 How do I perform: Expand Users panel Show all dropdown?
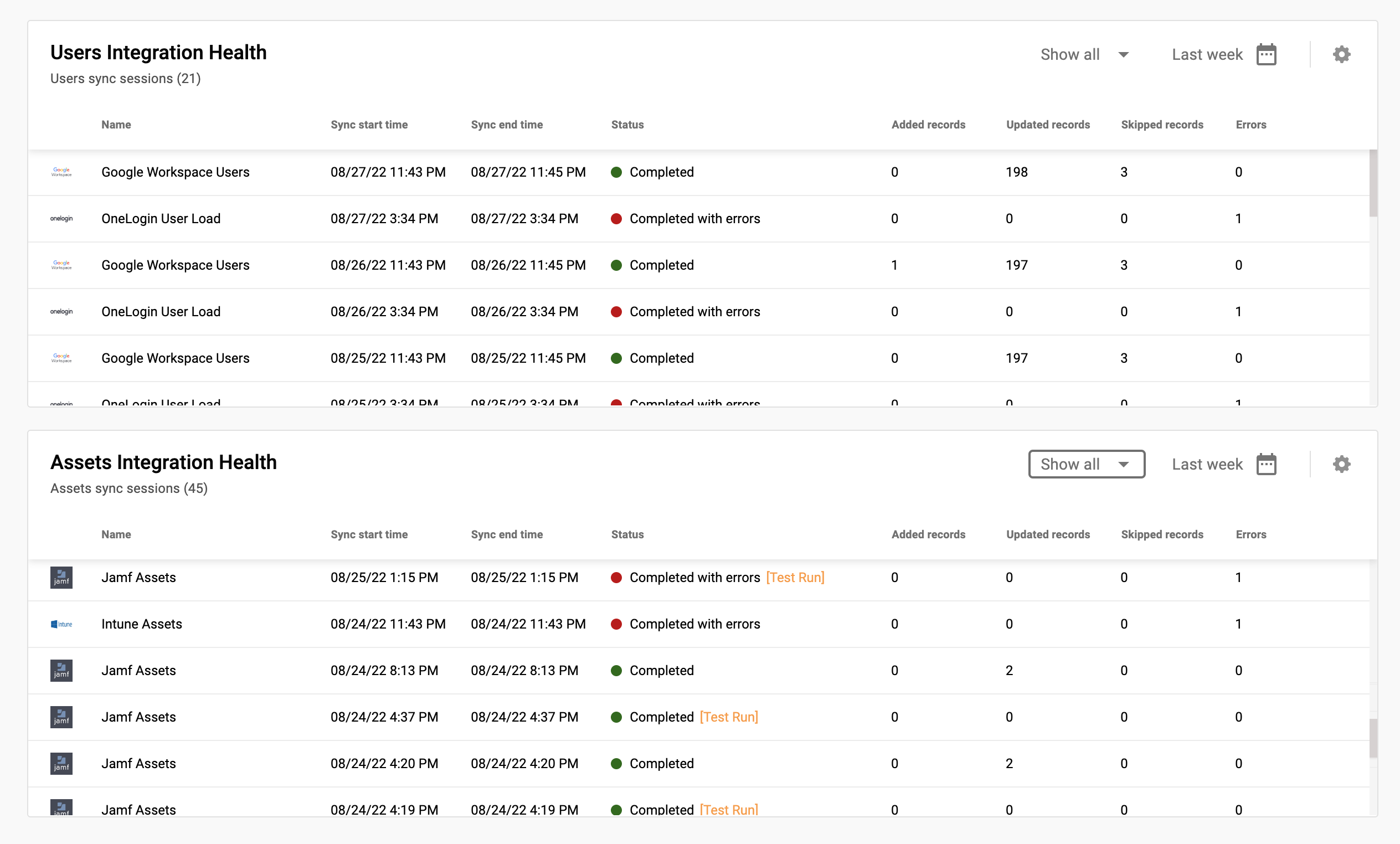click(1084, 55)
